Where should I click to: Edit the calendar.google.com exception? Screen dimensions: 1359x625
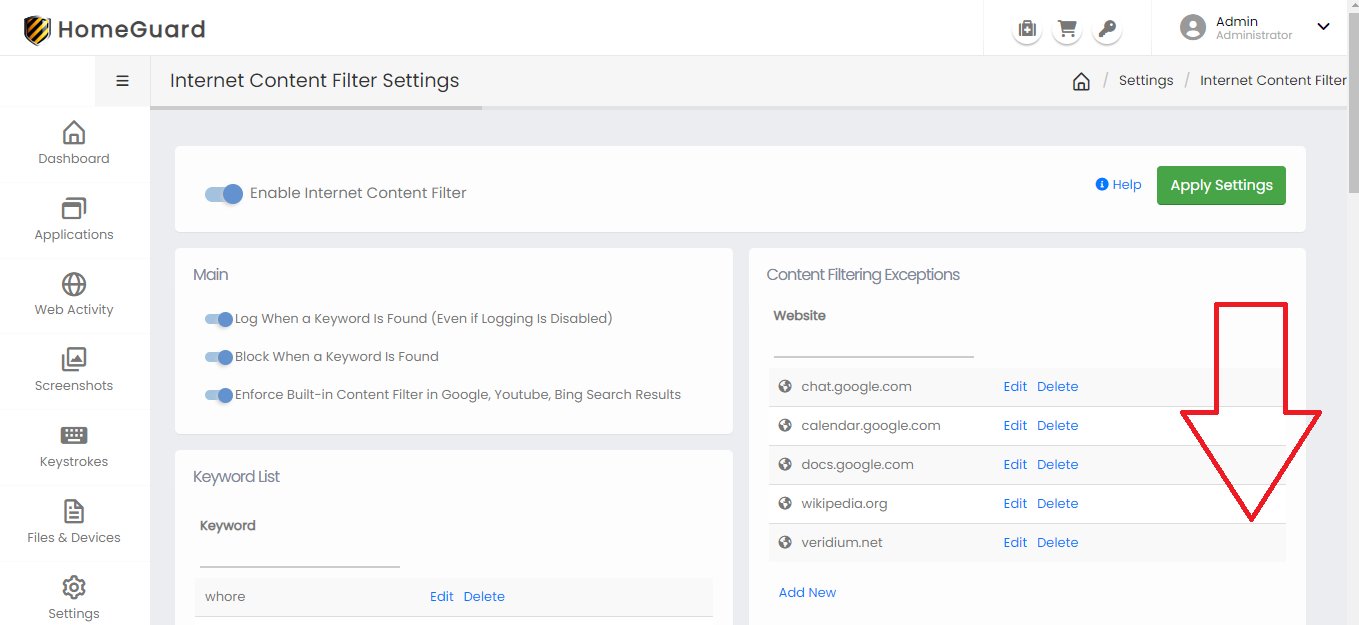tap(1015, 426)
